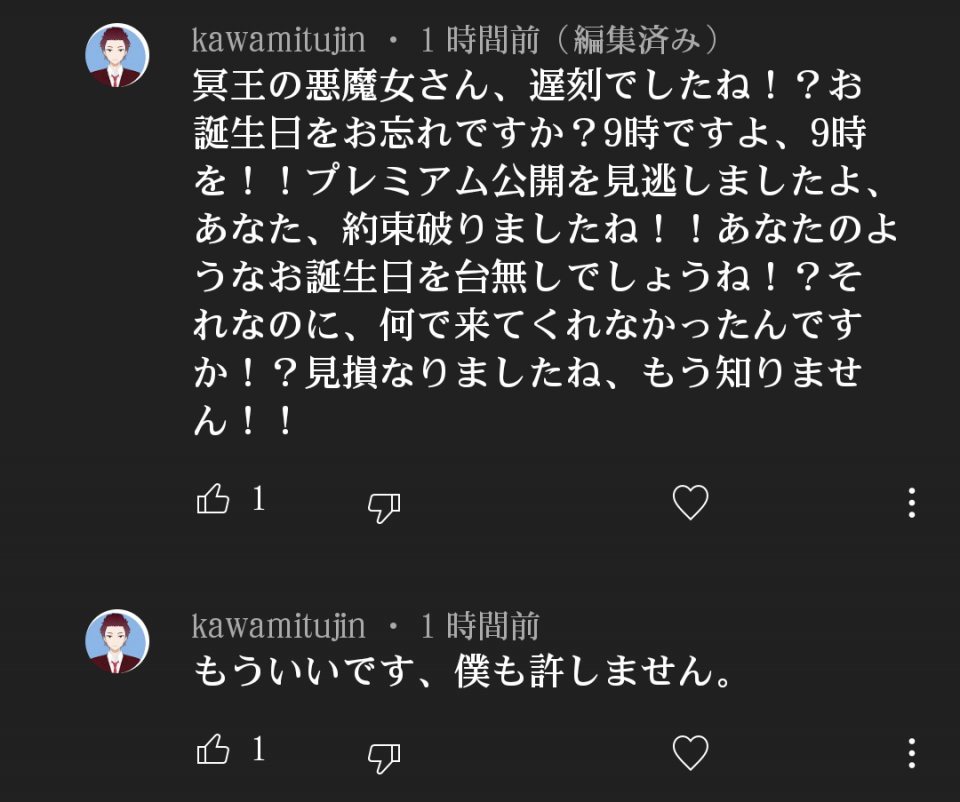Like the comment saying もういいです

coord(213,750)
